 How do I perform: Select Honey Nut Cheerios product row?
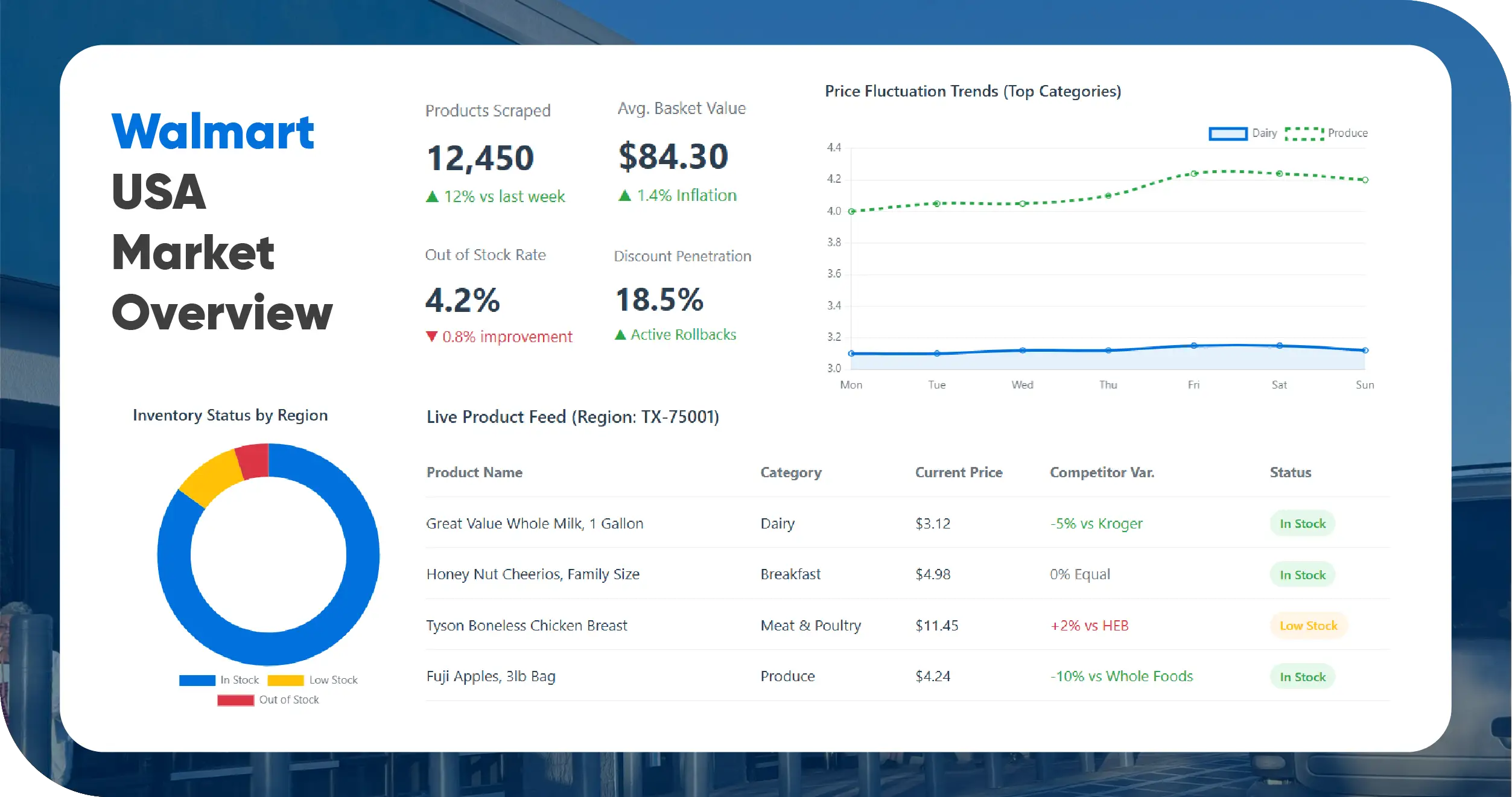pyautogui.click(x=532, y=574)
